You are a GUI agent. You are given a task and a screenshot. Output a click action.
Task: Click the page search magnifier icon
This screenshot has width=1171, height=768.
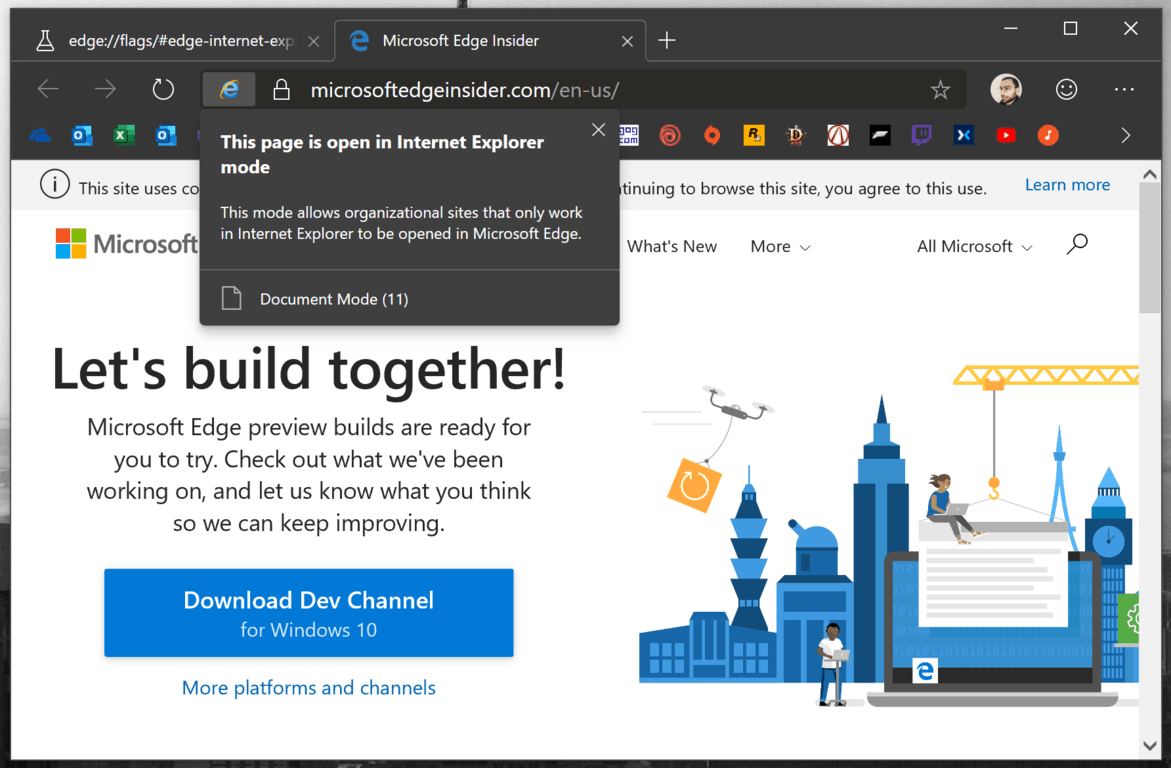pos(1077,244)
